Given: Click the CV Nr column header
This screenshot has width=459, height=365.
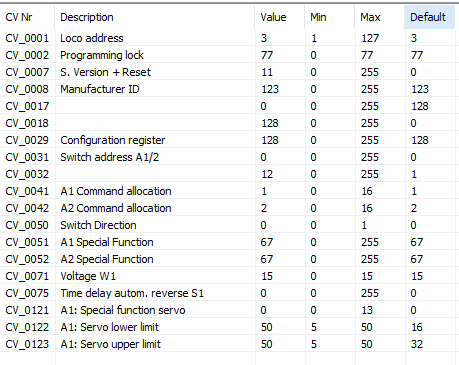Looking at the screenshot, I should (x=27, y=17).
